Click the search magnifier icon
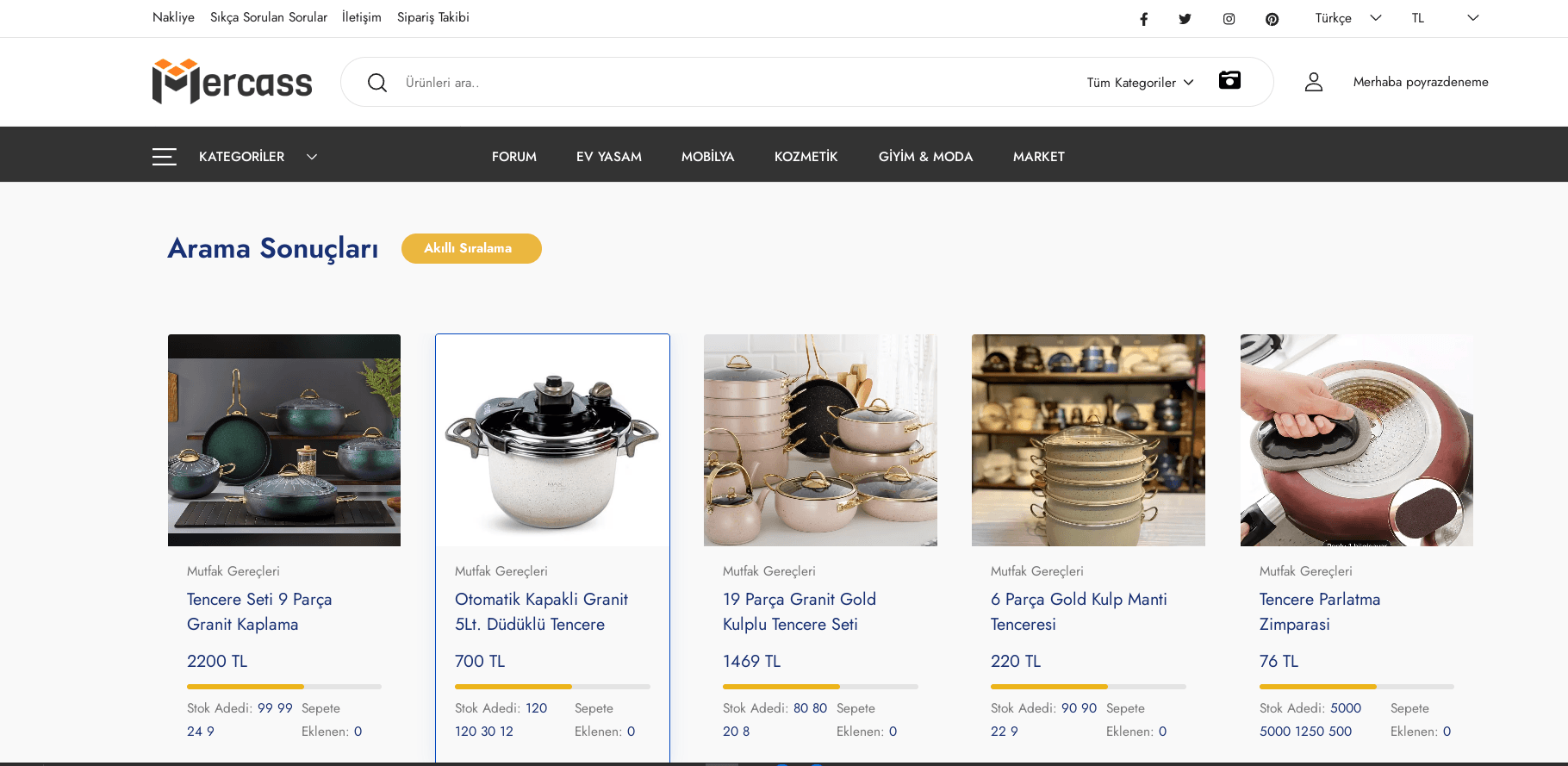Viewport: 1568px width, 766px height. pos(376,83)
